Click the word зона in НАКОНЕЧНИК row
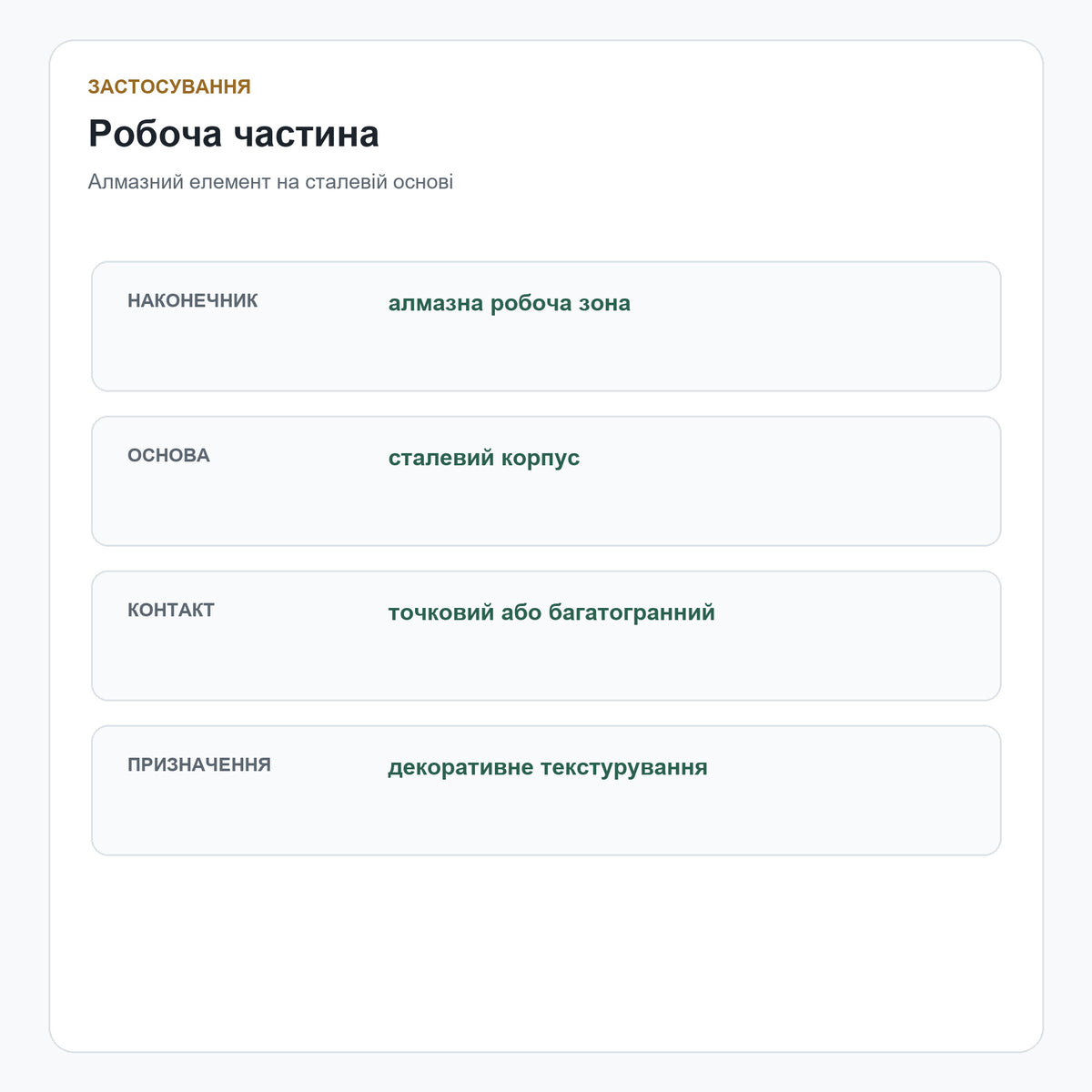 [604, 303]
